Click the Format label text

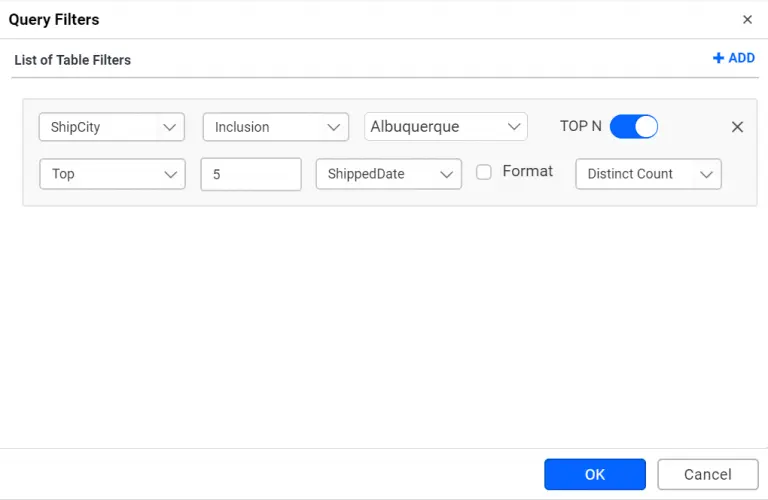tap(527, 171)
